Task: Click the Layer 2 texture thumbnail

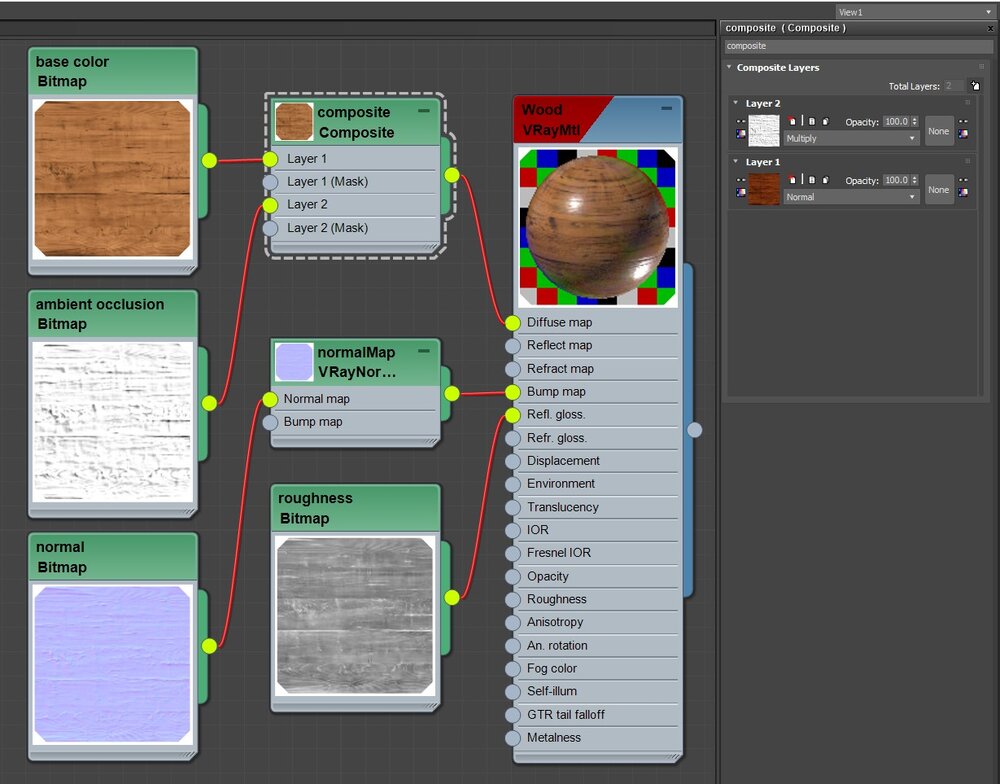Action: pyautogui.click(x=764, y=131)
